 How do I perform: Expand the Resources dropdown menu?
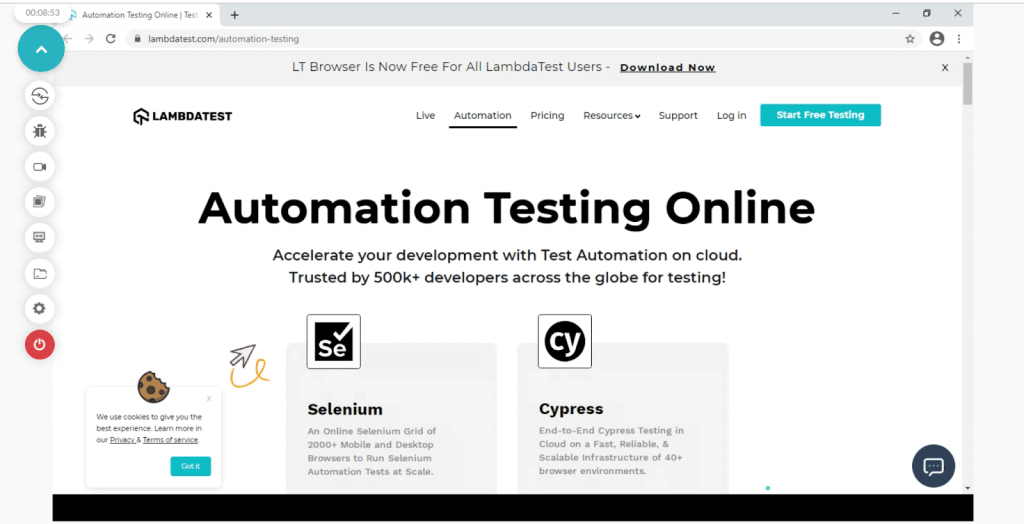coord(611,116)
